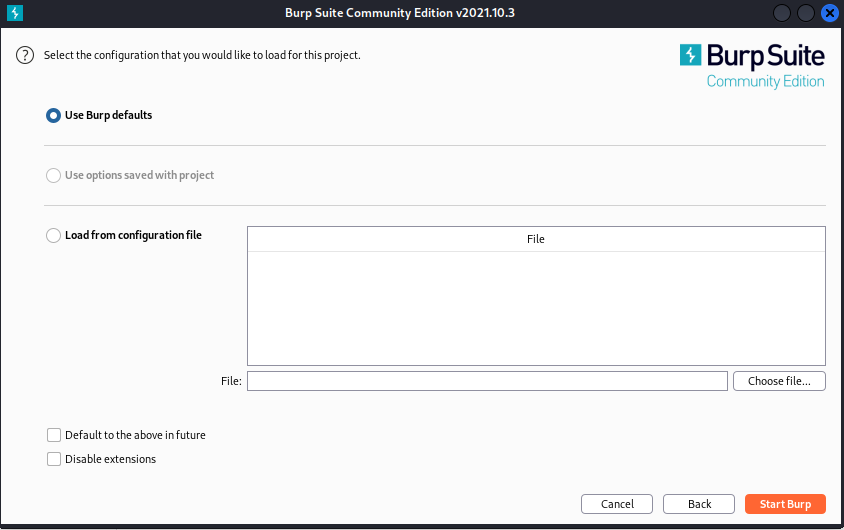The image size is (844, 530).
Task: Click the Burp lightning icon in title bar
Action: pyautogui.click(x=15, y=13)
